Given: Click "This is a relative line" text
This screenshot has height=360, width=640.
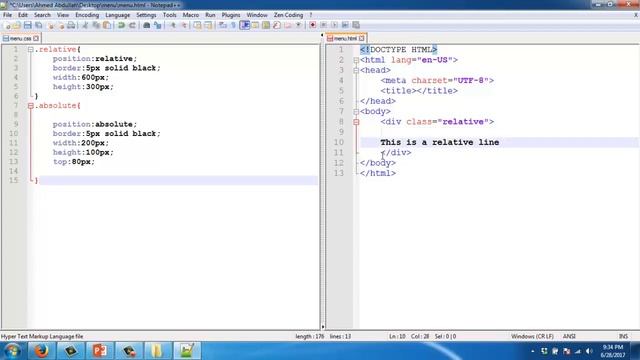Looking at the screenshot, I should pyautogui.click(x=440, y=142).
